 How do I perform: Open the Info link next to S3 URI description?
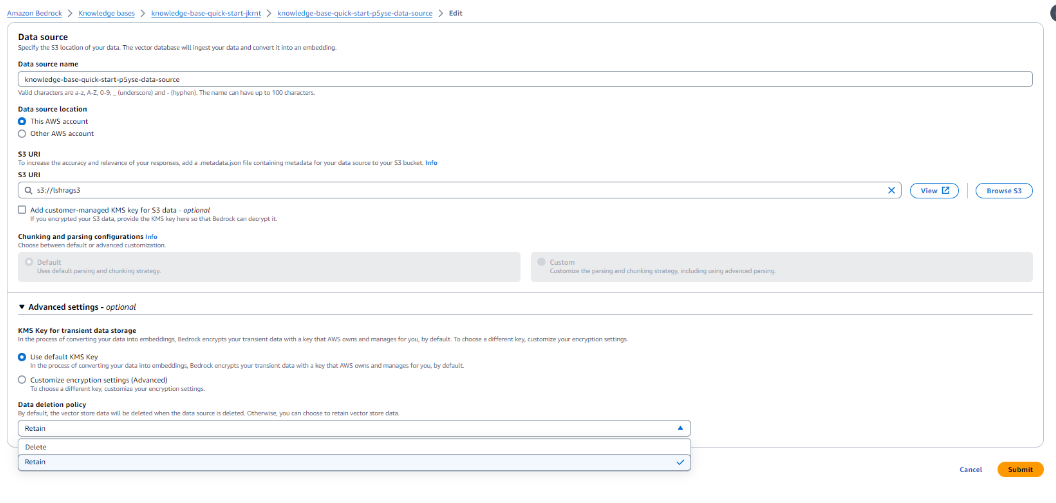pyautogui.click(x=431, y=162)
